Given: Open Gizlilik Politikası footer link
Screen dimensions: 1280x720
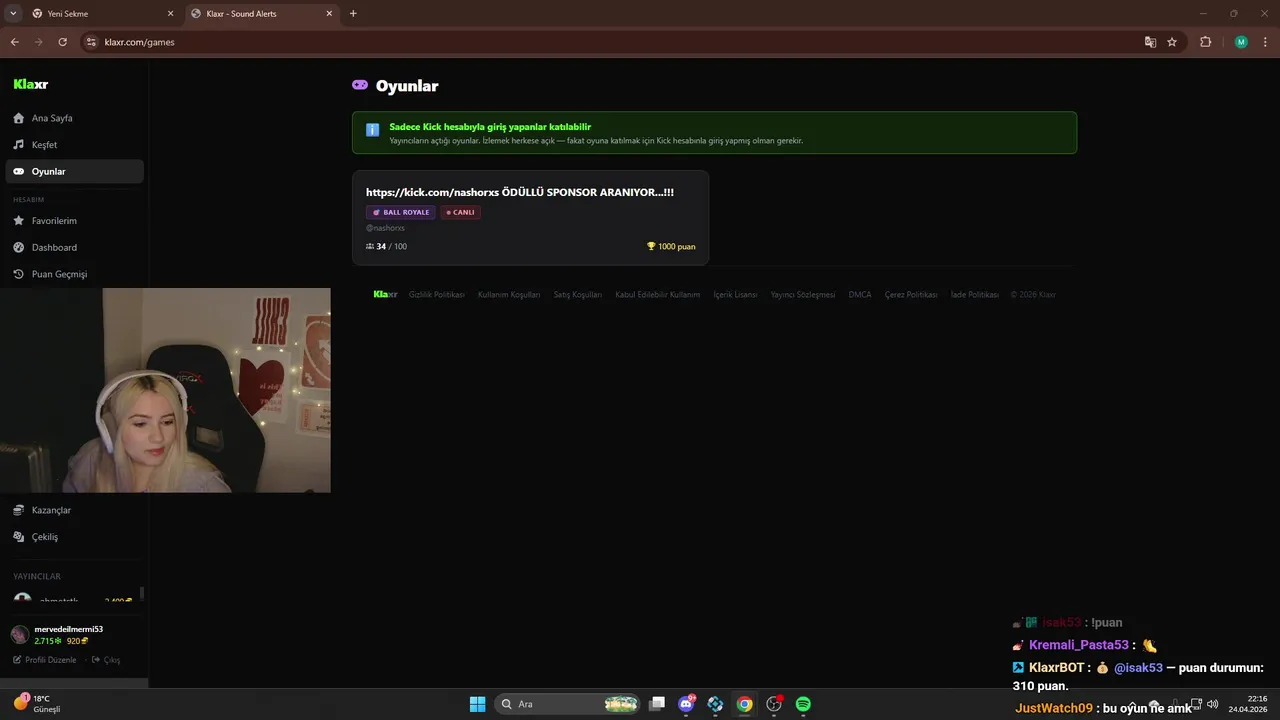Looking at the screenshot, I should [437, 295].
